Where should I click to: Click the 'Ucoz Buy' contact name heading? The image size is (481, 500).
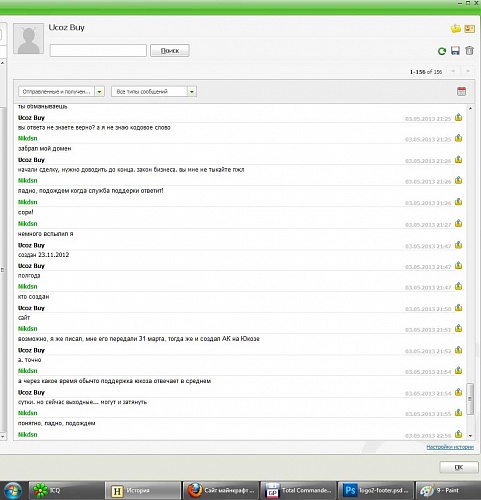[x=66, y=27]
